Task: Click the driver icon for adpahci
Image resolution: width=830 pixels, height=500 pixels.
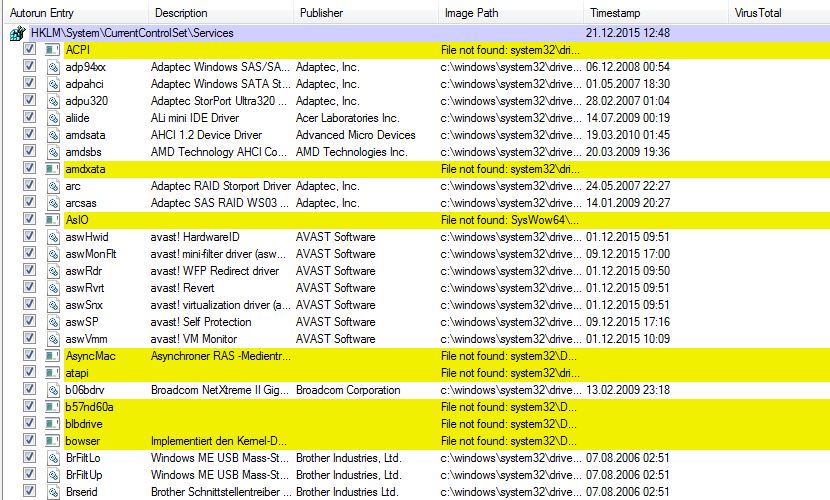Action: coord(52,84)
